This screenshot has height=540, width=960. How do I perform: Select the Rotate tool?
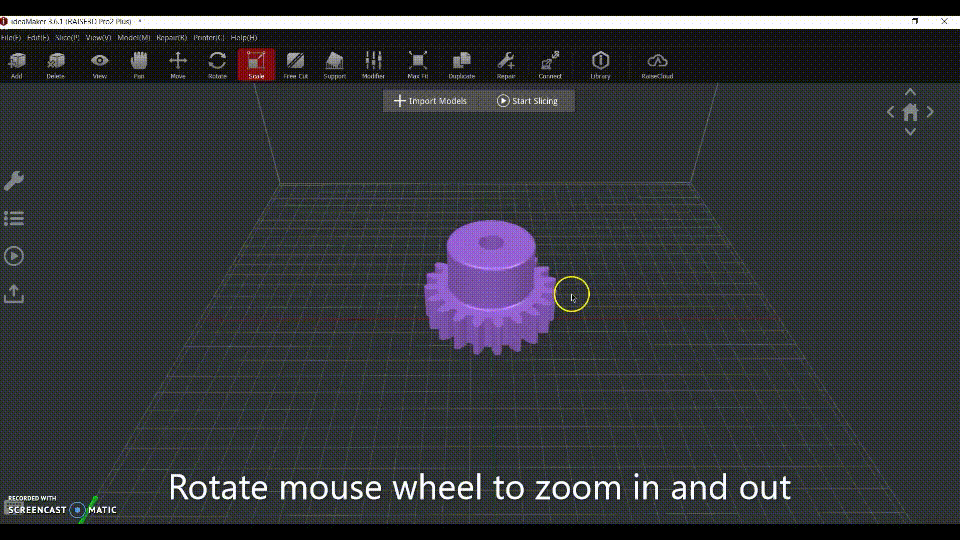[217, 65]
